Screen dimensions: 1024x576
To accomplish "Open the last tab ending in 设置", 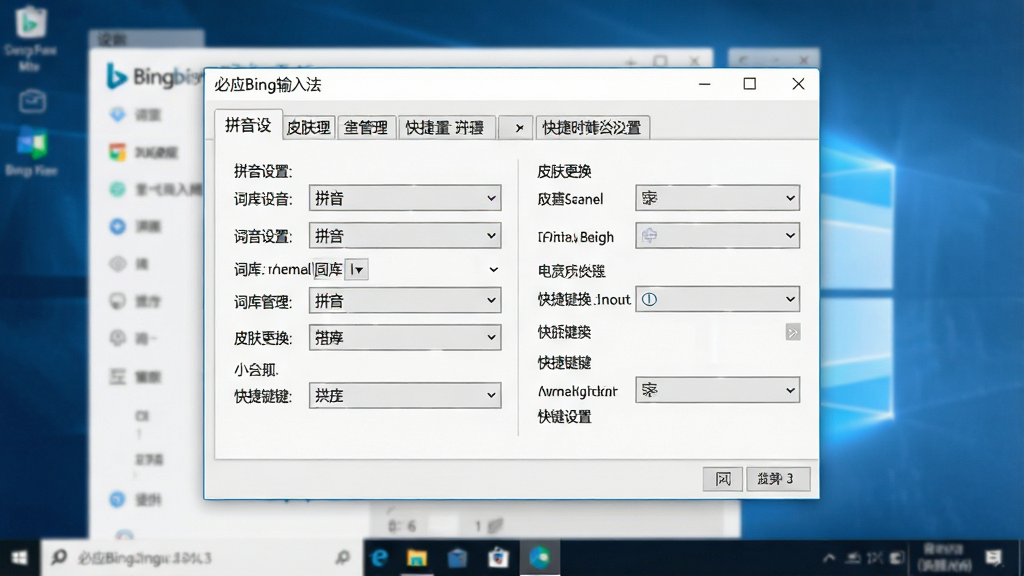I will click(592, 127).
